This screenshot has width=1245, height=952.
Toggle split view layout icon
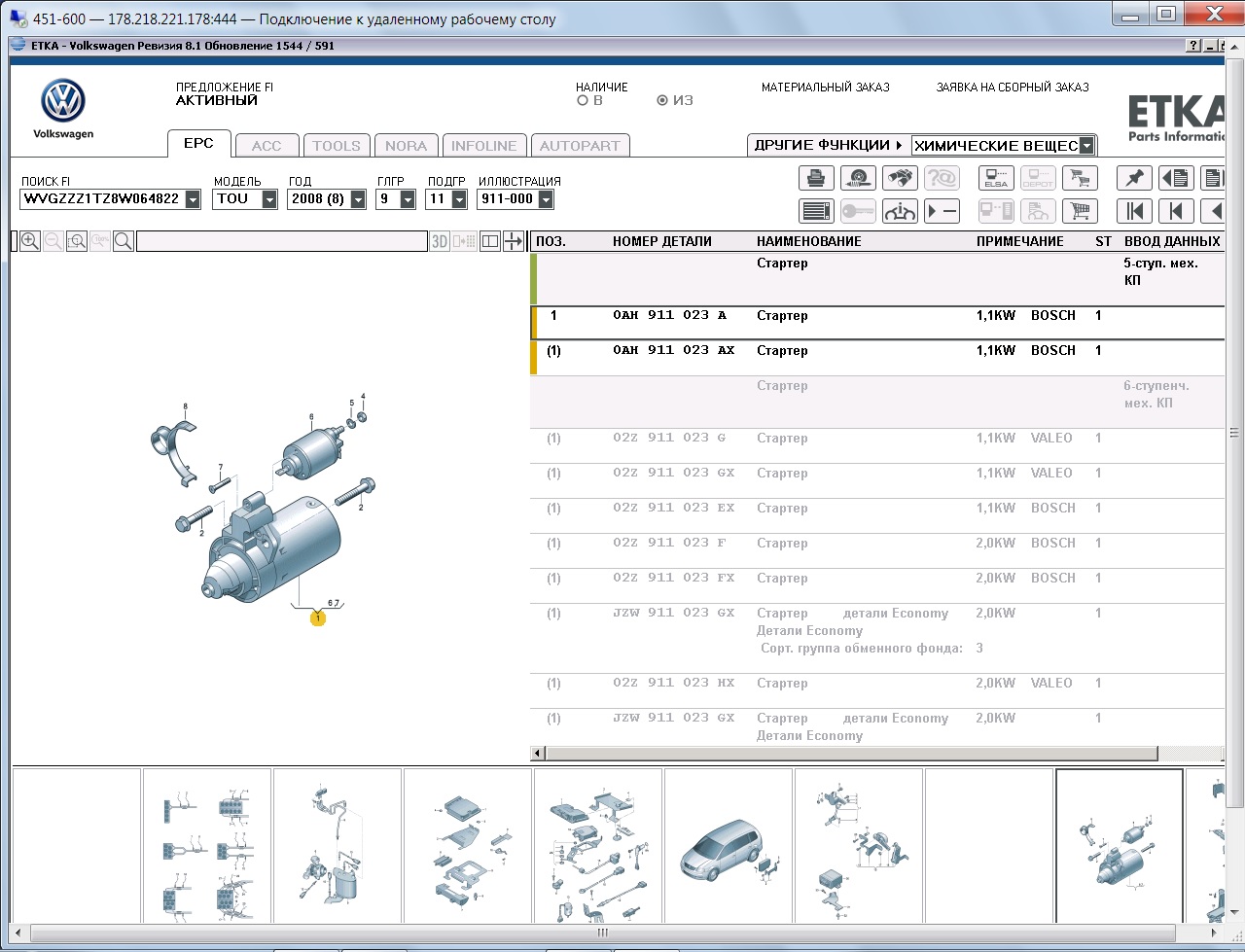pyautogui.click(x=490, y=241)
